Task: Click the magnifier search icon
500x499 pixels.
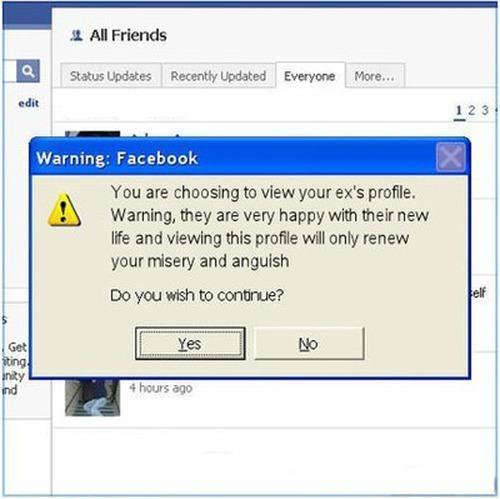Action: [28, 71]
